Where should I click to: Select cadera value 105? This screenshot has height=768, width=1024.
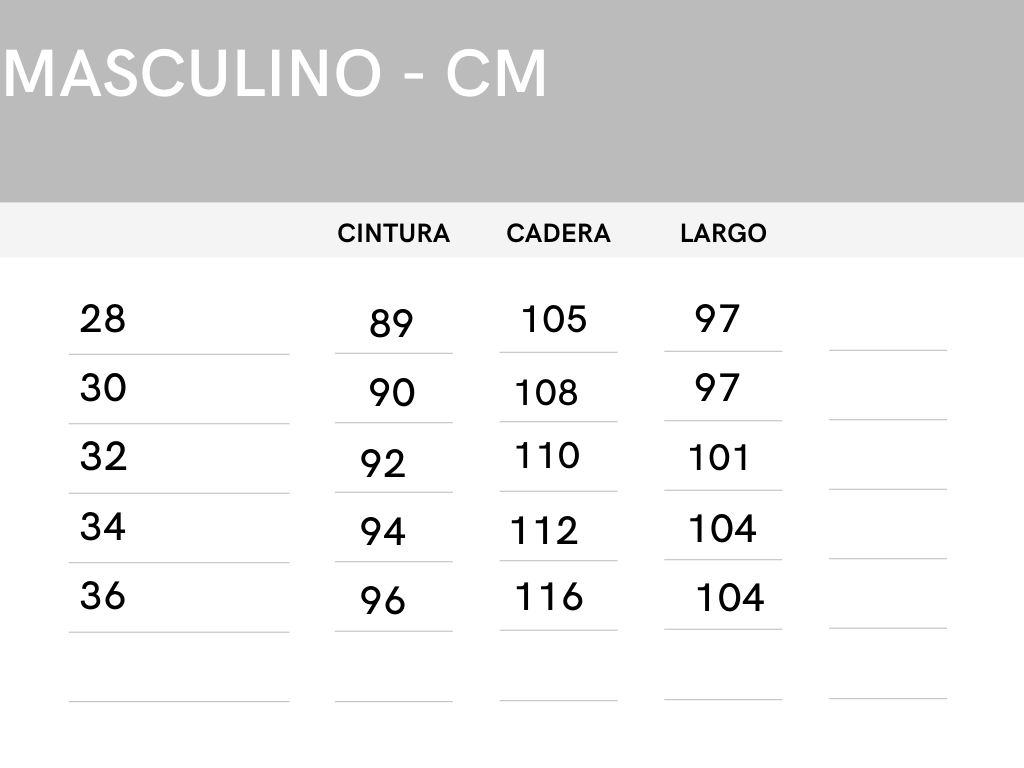pyautogui.click(x=554, y=320)
